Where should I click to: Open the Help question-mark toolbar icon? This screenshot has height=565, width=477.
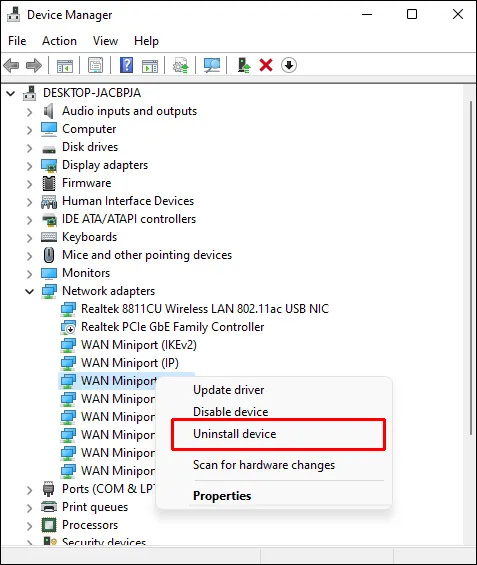pos(126,66)
